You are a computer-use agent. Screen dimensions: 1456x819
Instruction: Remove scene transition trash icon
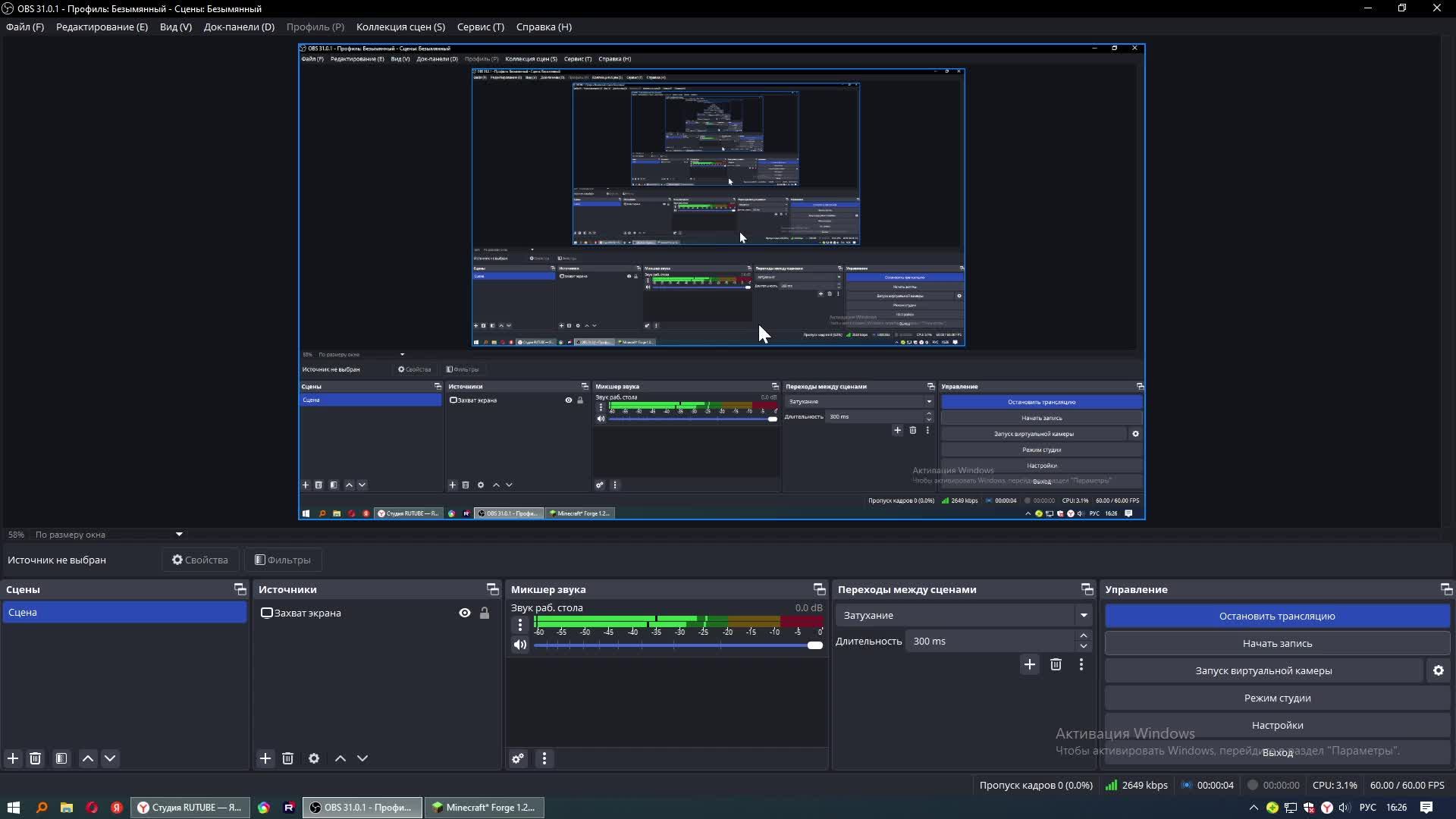[x=1056, y=664]
